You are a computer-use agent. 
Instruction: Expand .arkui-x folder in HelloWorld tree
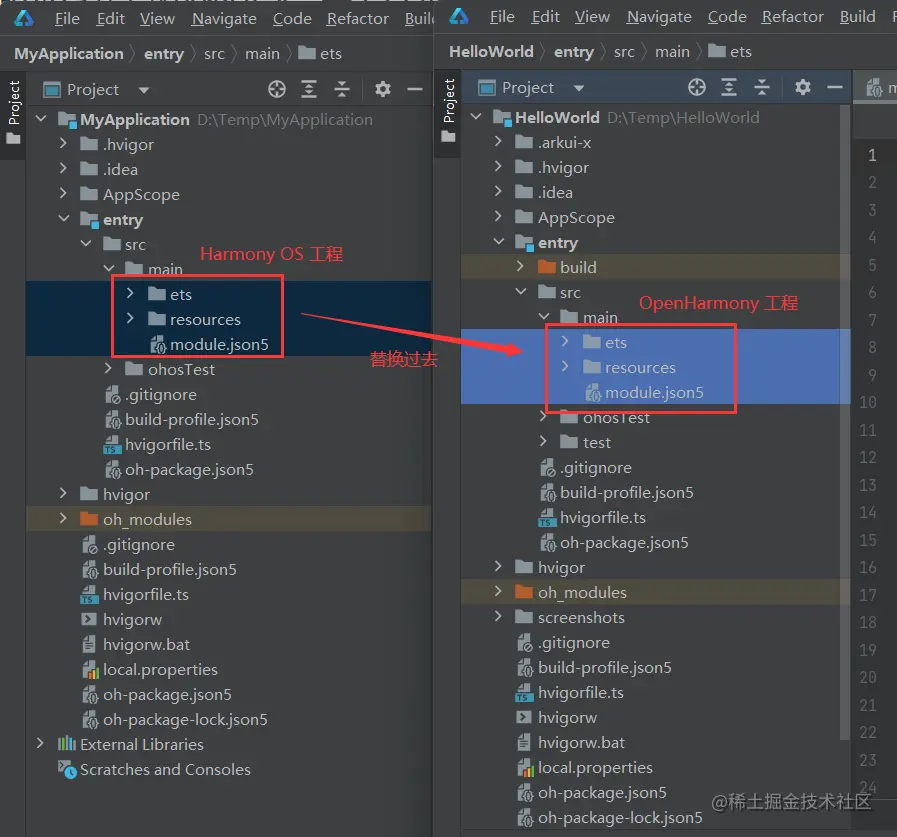(498, 141)
